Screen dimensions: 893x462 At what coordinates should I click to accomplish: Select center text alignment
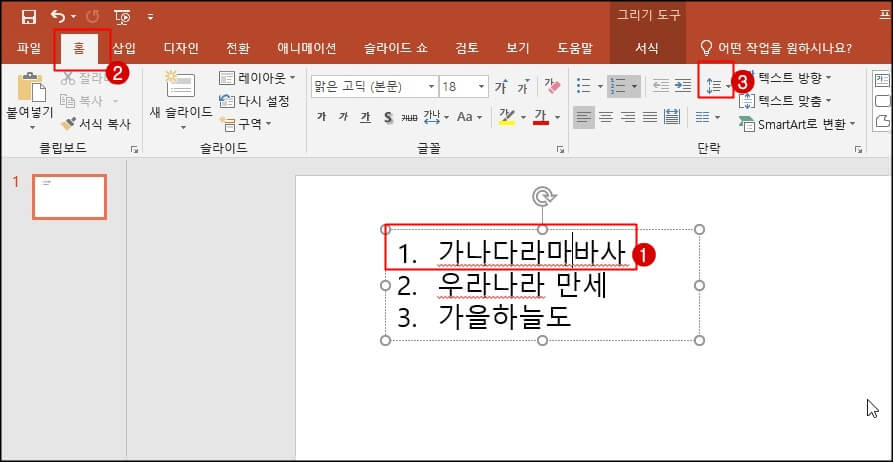click(x=606, y=117)
